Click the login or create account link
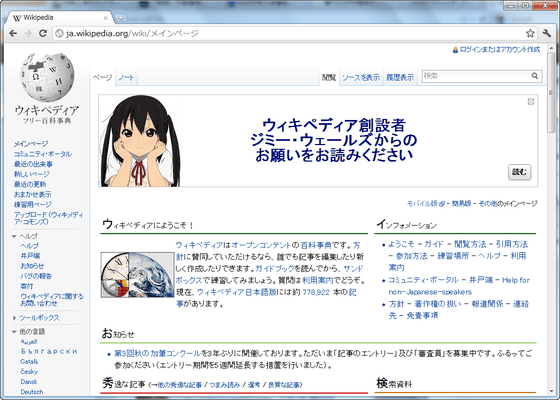Image resolution: width=560 pixels, height=400 pixels. (x=500, y=50)
